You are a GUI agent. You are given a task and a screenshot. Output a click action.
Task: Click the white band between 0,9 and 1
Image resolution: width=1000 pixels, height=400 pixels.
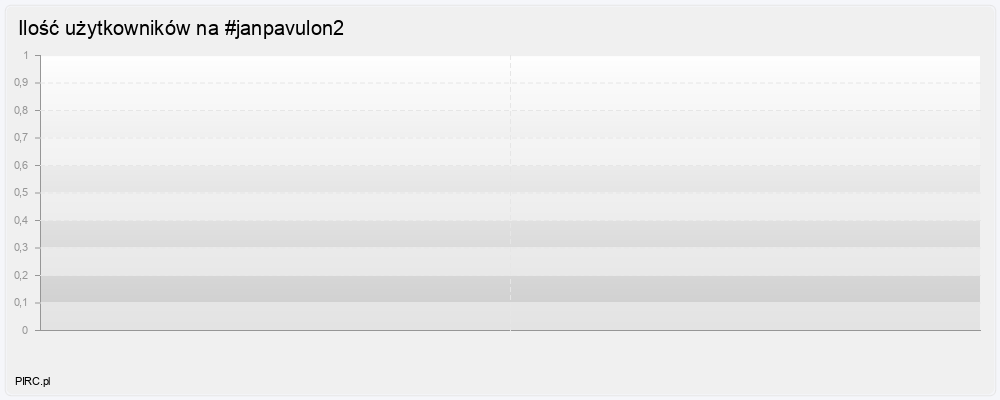[x=510, y=70]
